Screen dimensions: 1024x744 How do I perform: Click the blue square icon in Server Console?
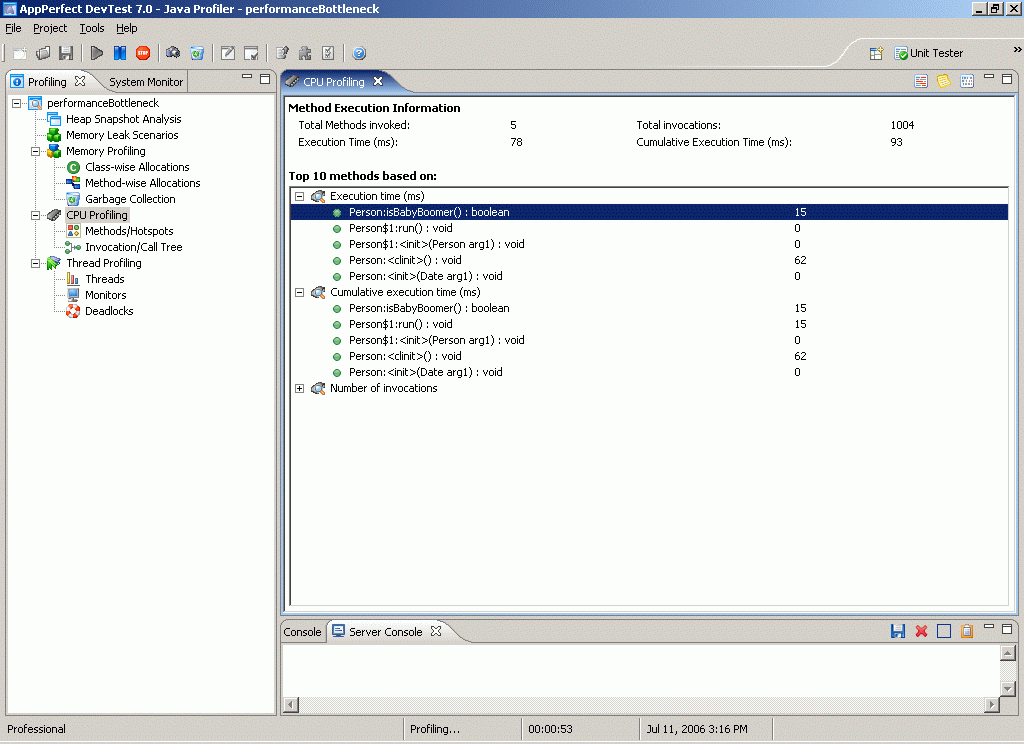pos(944,631)
